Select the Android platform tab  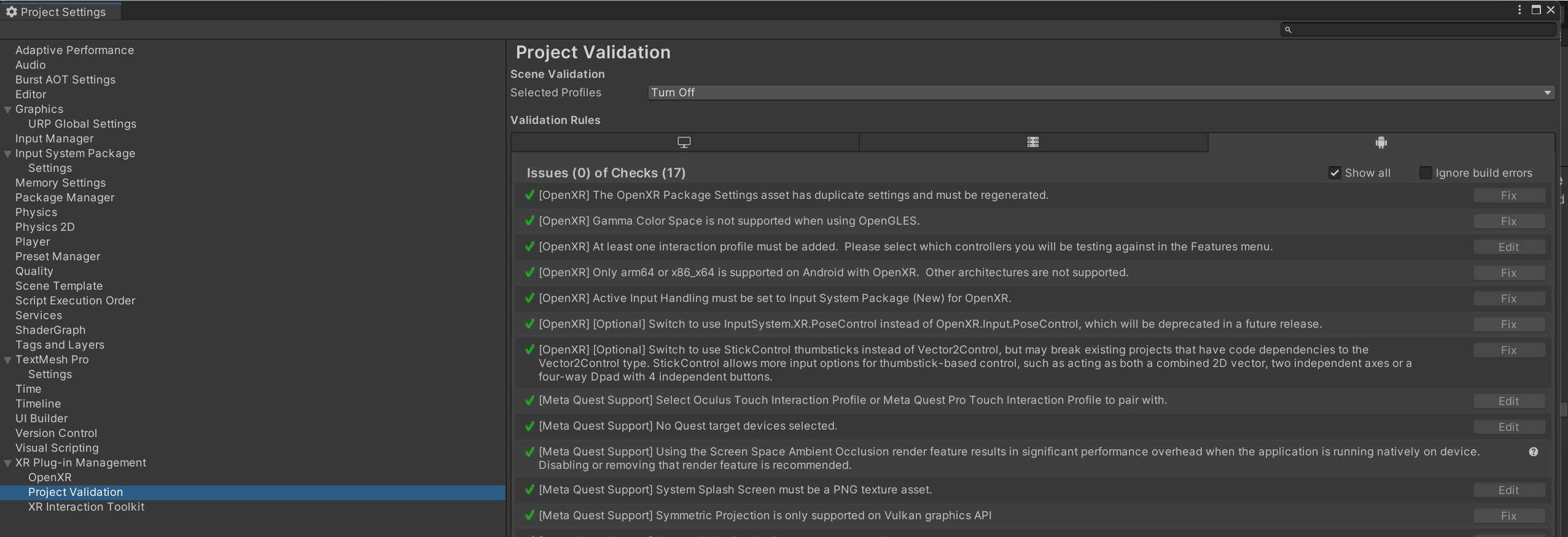tap(1381, 142)
